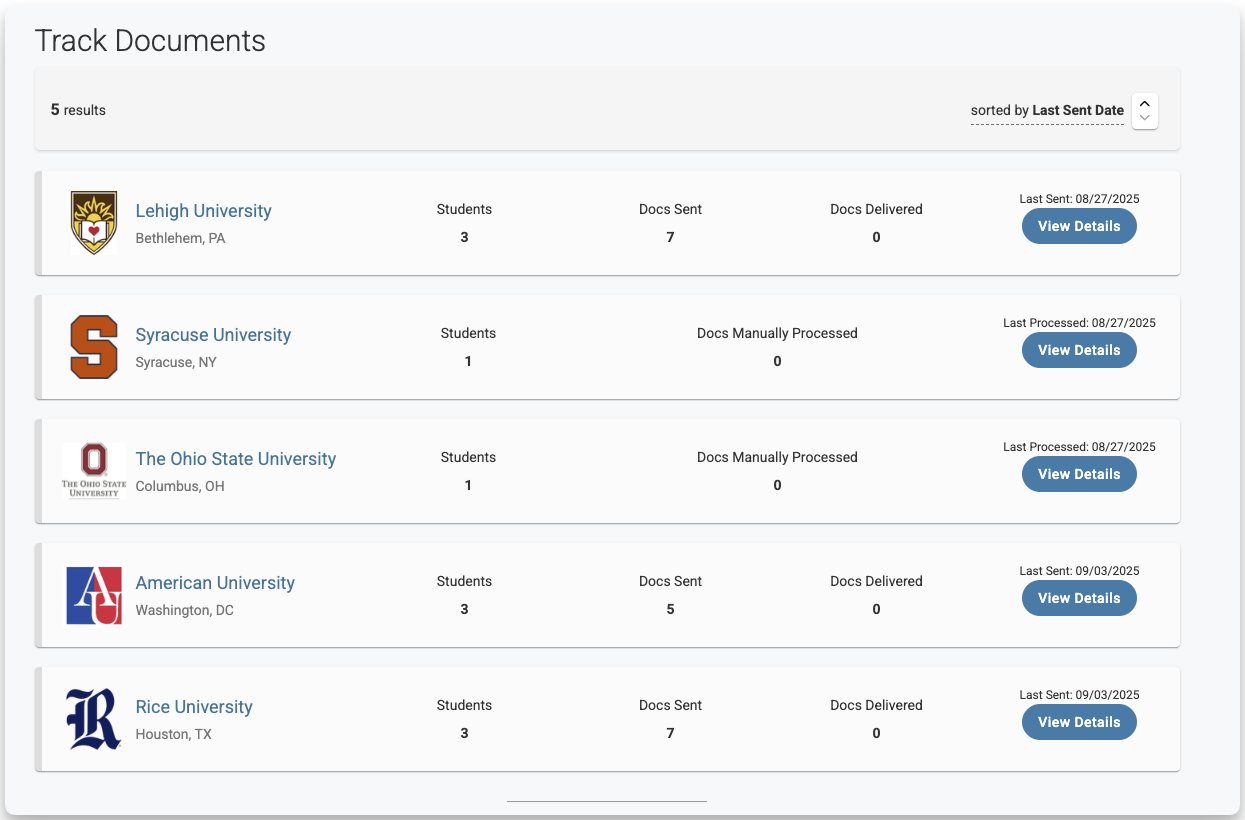Image resolution: width=1245 pixels, height=820 pixels.
Task: Click Docs Sent value 7 for Lehigh University
Action: pyautogui.click(x=670, y=237)
